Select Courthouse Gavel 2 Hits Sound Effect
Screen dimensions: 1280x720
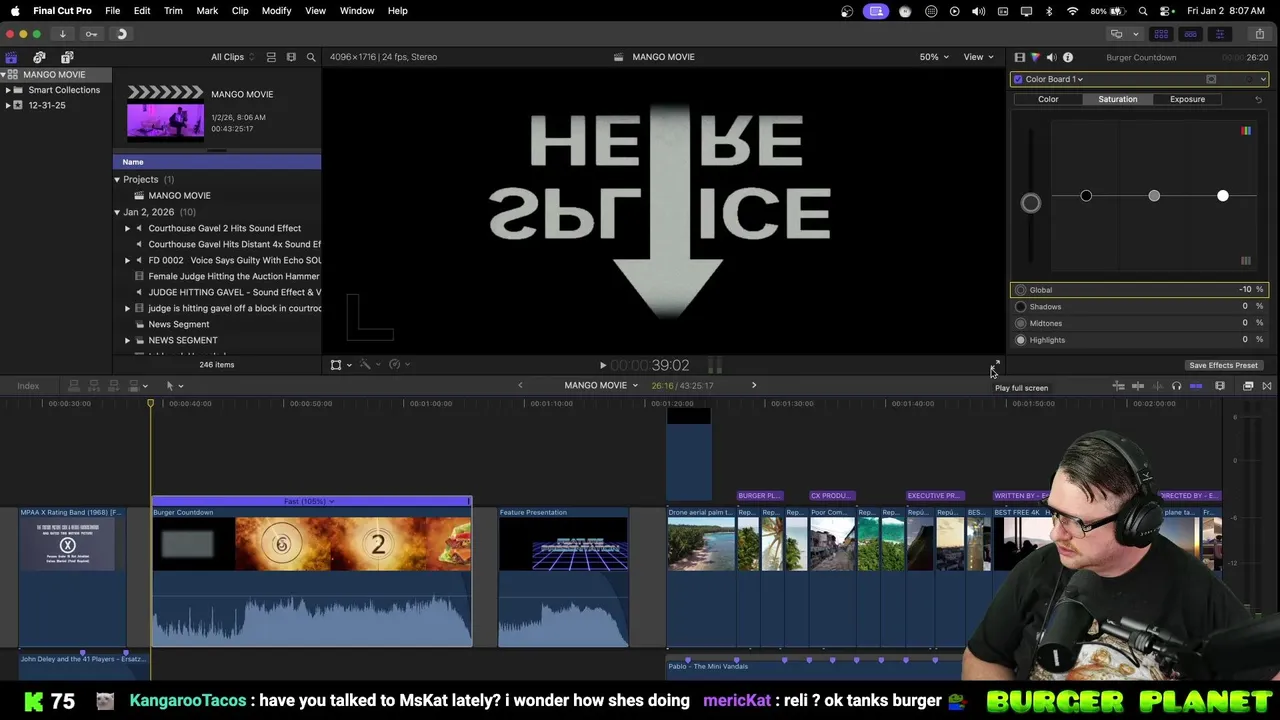click(224, 228)
